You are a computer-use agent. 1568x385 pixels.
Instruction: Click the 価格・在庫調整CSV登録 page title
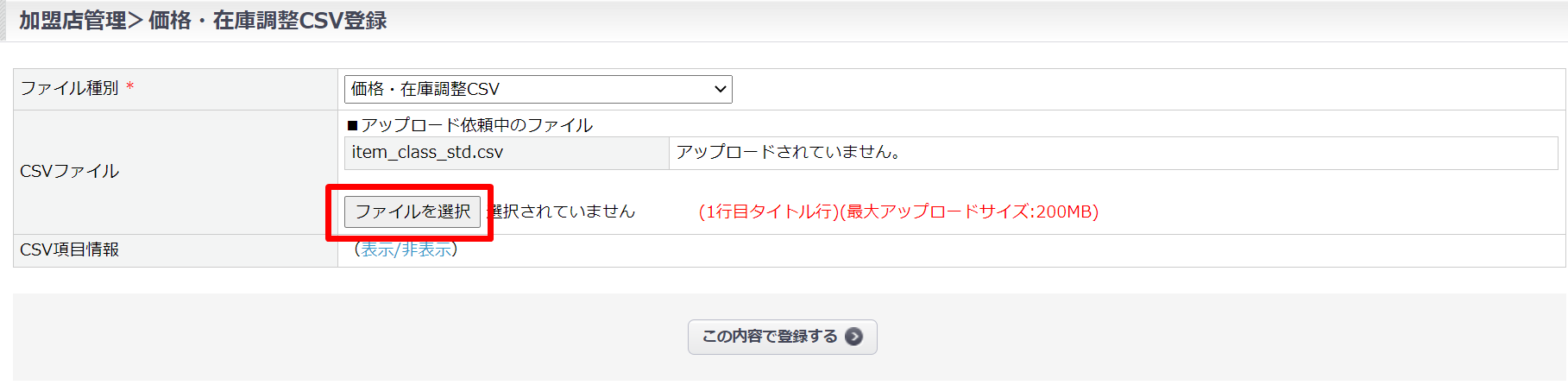coord(268,21)
